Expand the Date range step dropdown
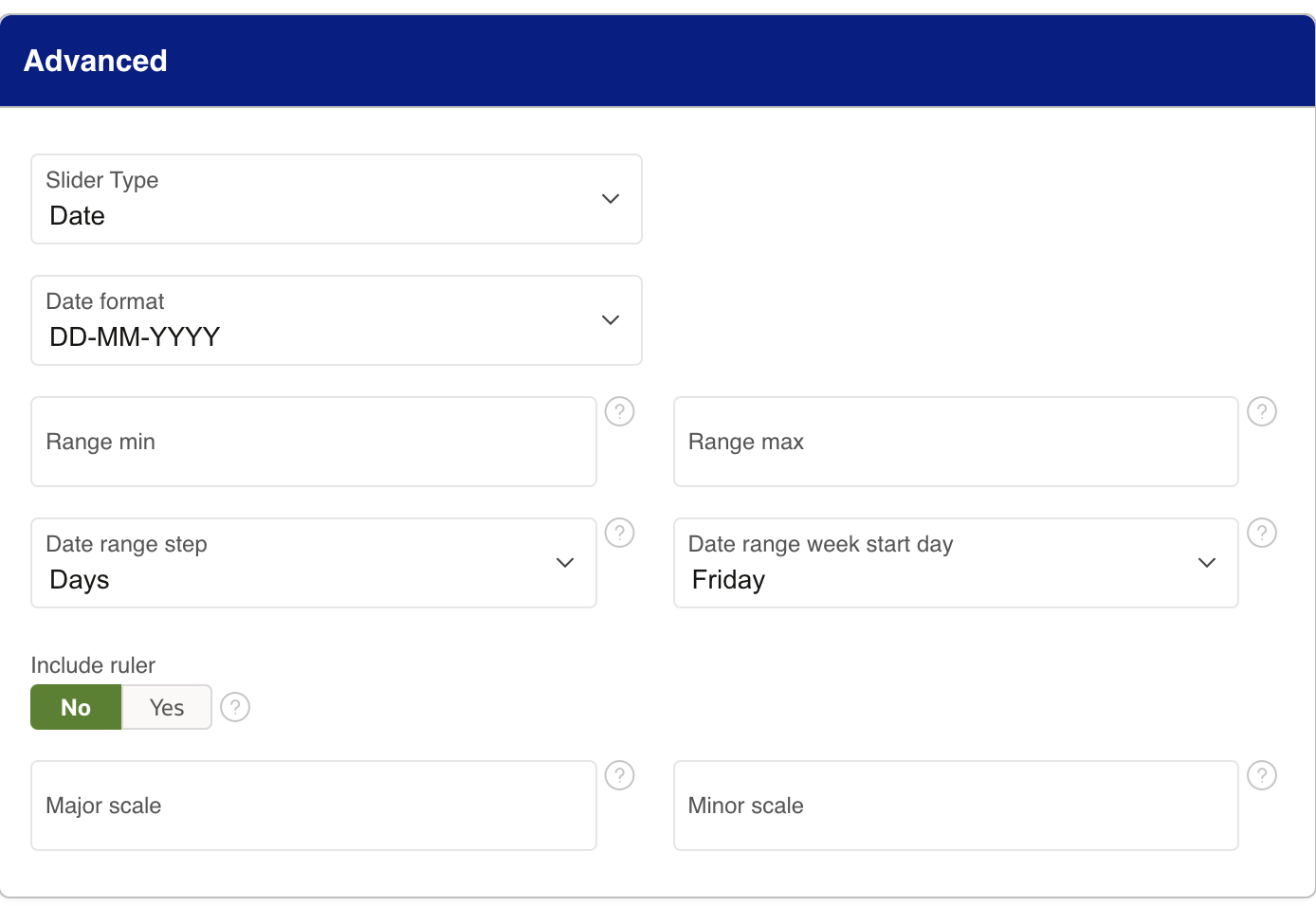1316x906 pixels. pos(314,563)
